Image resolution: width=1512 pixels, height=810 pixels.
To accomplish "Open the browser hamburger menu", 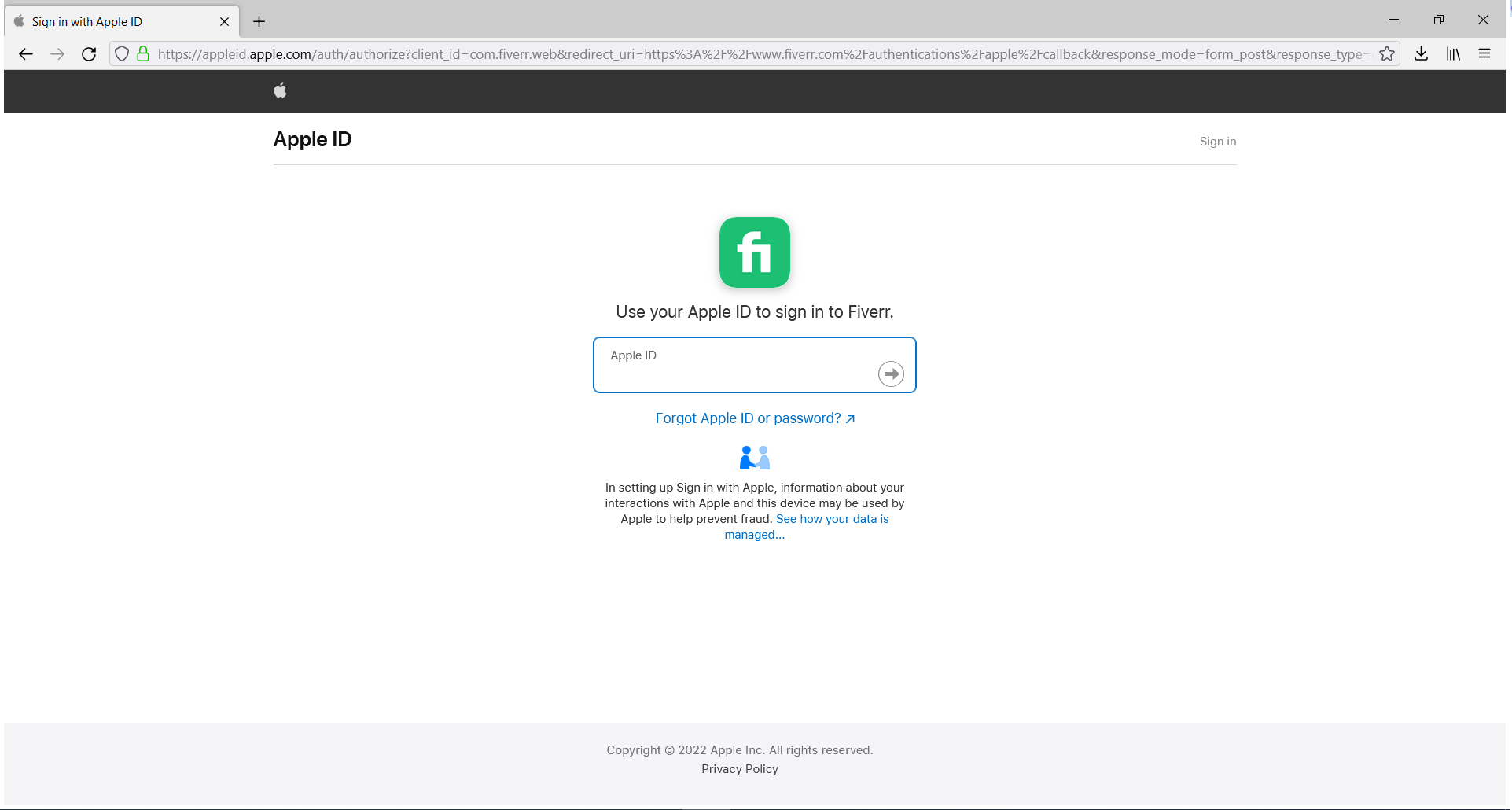I will [1484, 53].
